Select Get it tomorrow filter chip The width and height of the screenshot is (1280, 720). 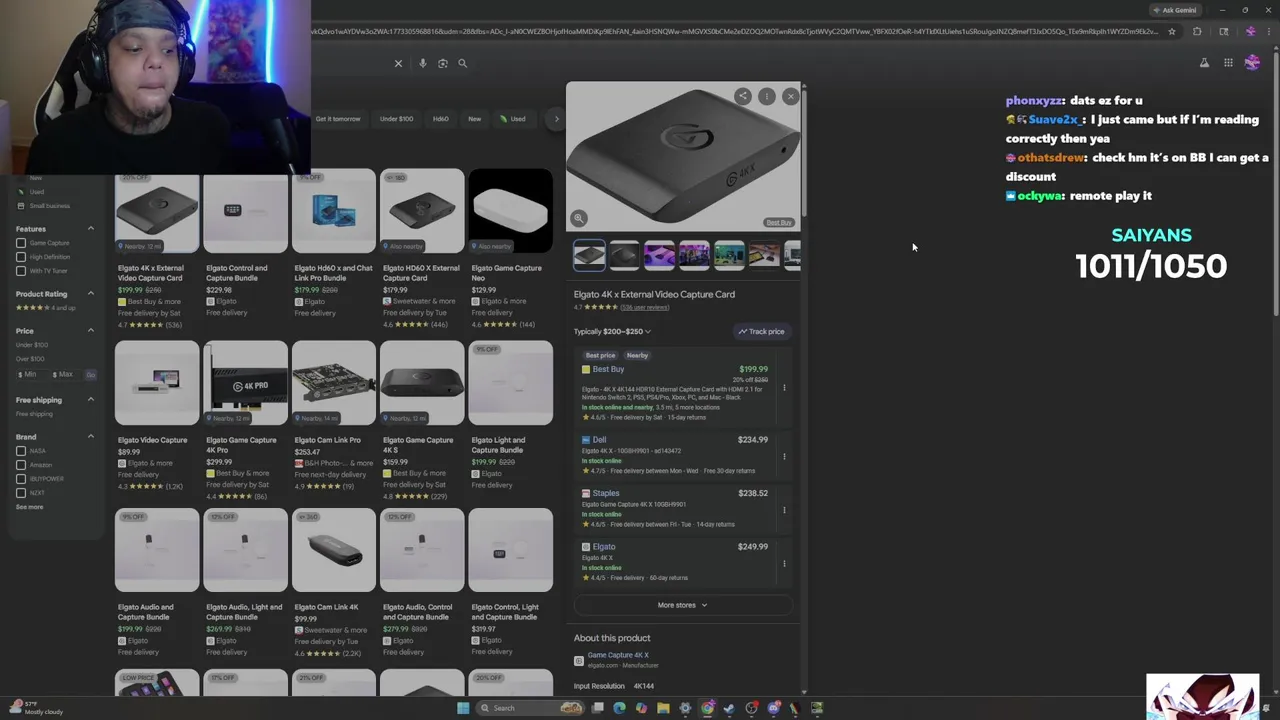[338, 119]
